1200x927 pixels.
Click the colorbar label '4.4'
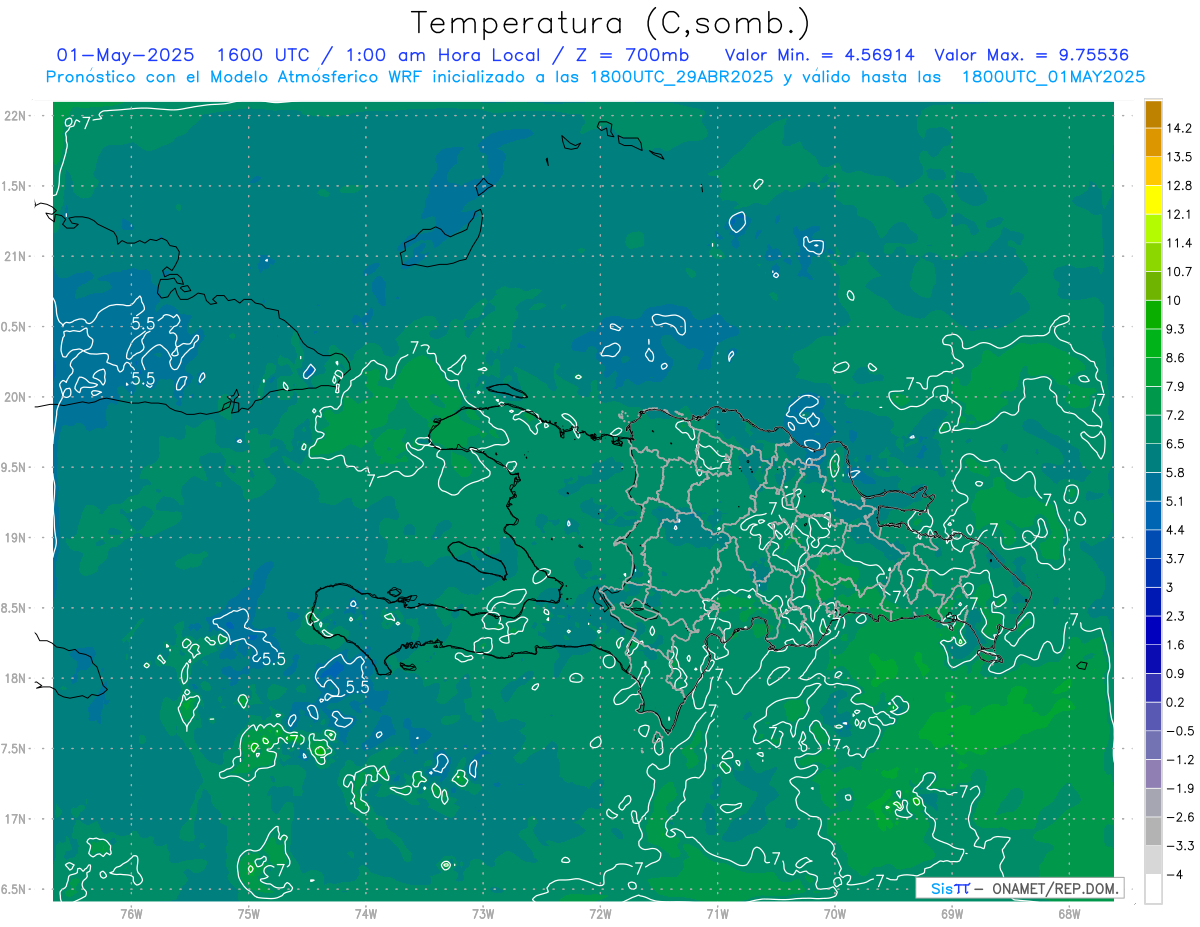[x=1176, y=530]
